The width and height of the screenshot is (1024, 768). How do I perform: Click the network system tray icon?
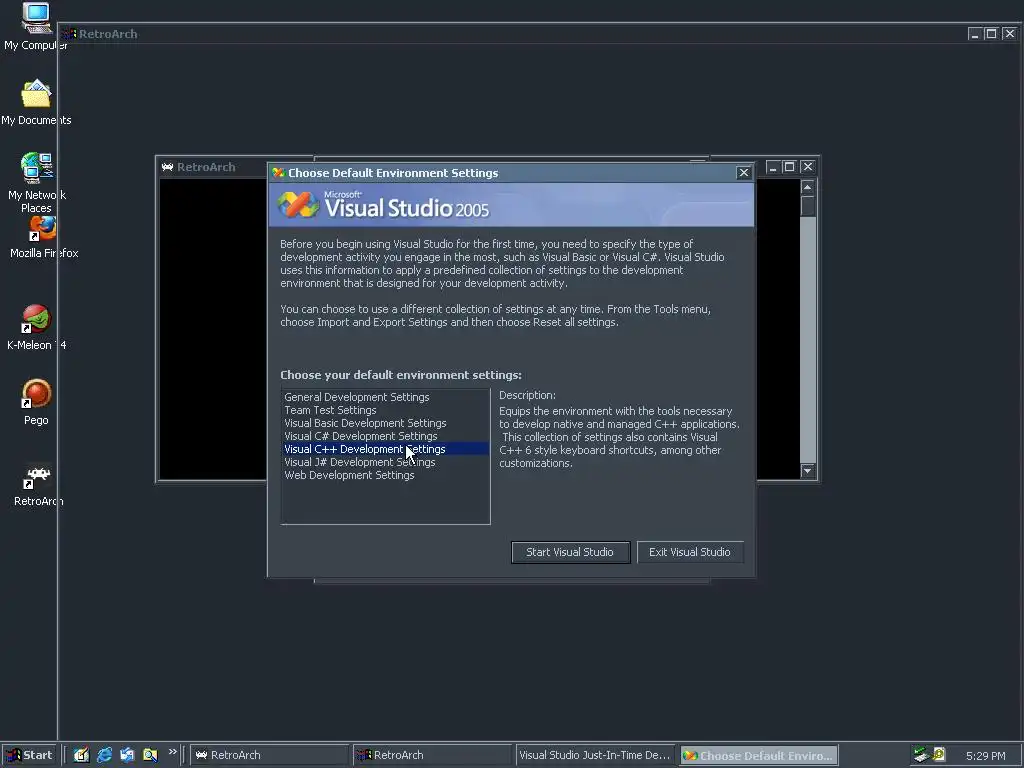921,755
